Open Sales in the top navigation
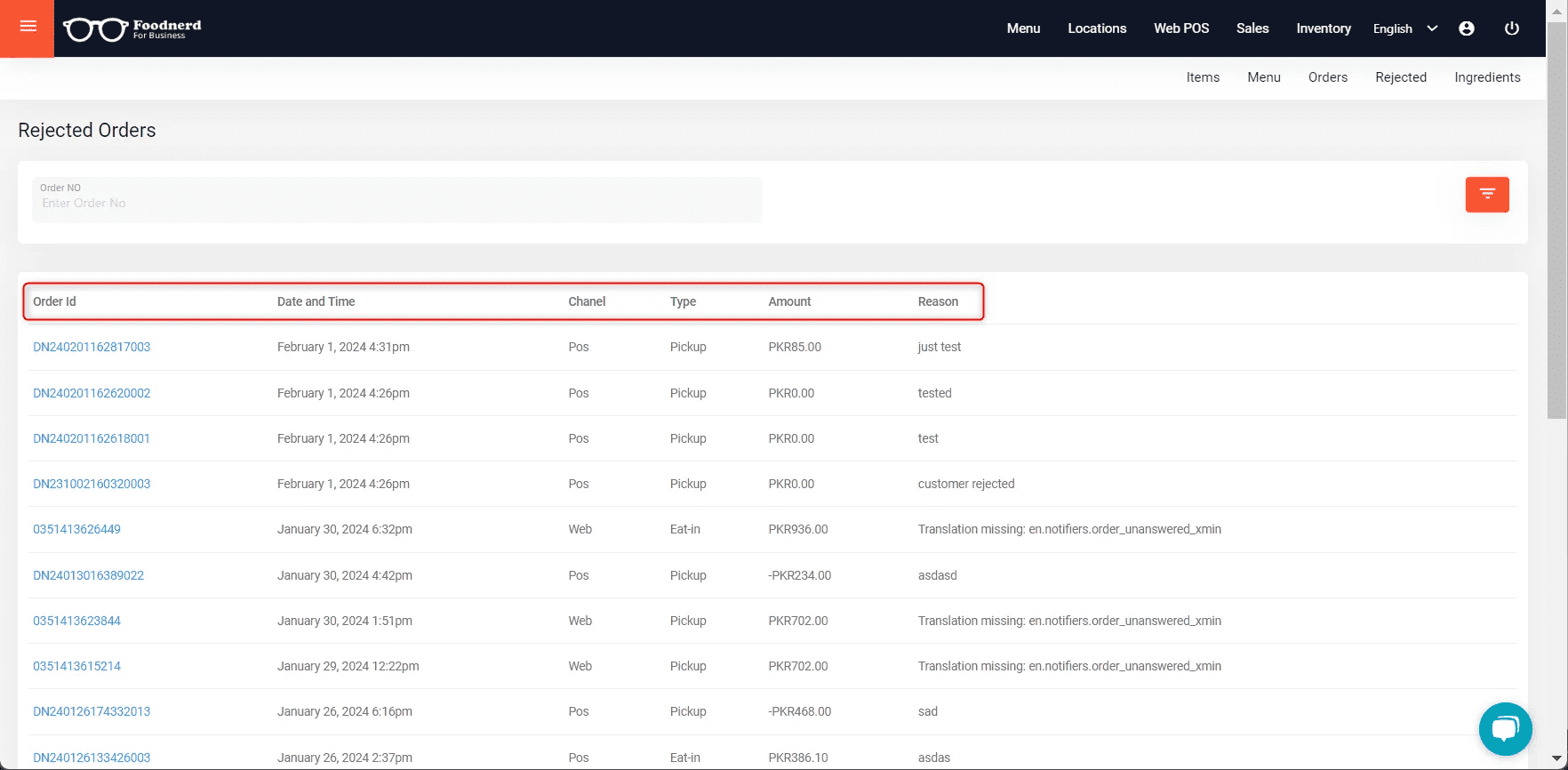 1252,28
